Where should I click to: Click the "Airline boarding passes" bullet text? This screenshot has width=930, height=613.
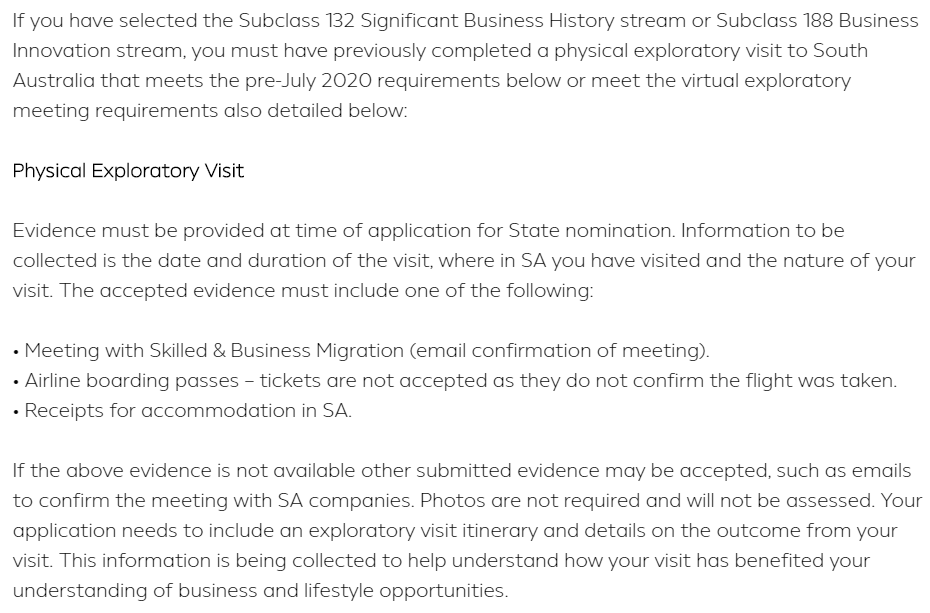pyautogui.click(x=132, y=381)
